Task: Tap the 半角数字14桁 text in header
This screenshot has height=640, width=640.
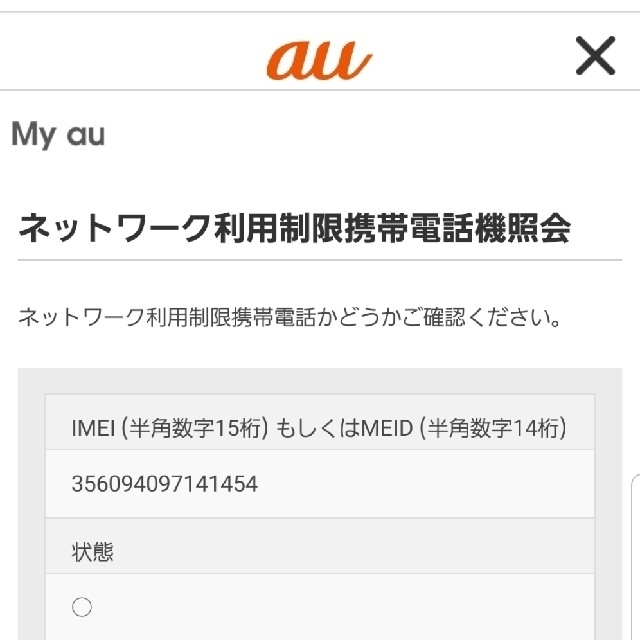Action: (x=493, y=428)
